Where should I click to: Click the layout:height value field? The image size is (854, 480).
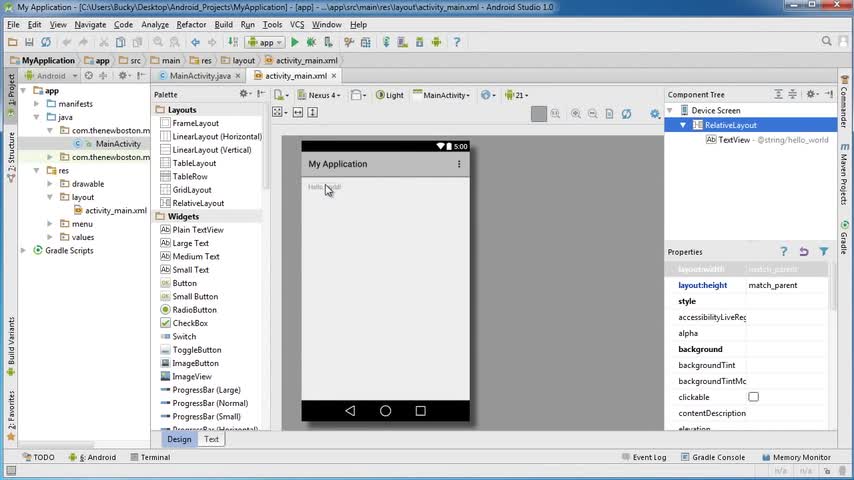785,285
